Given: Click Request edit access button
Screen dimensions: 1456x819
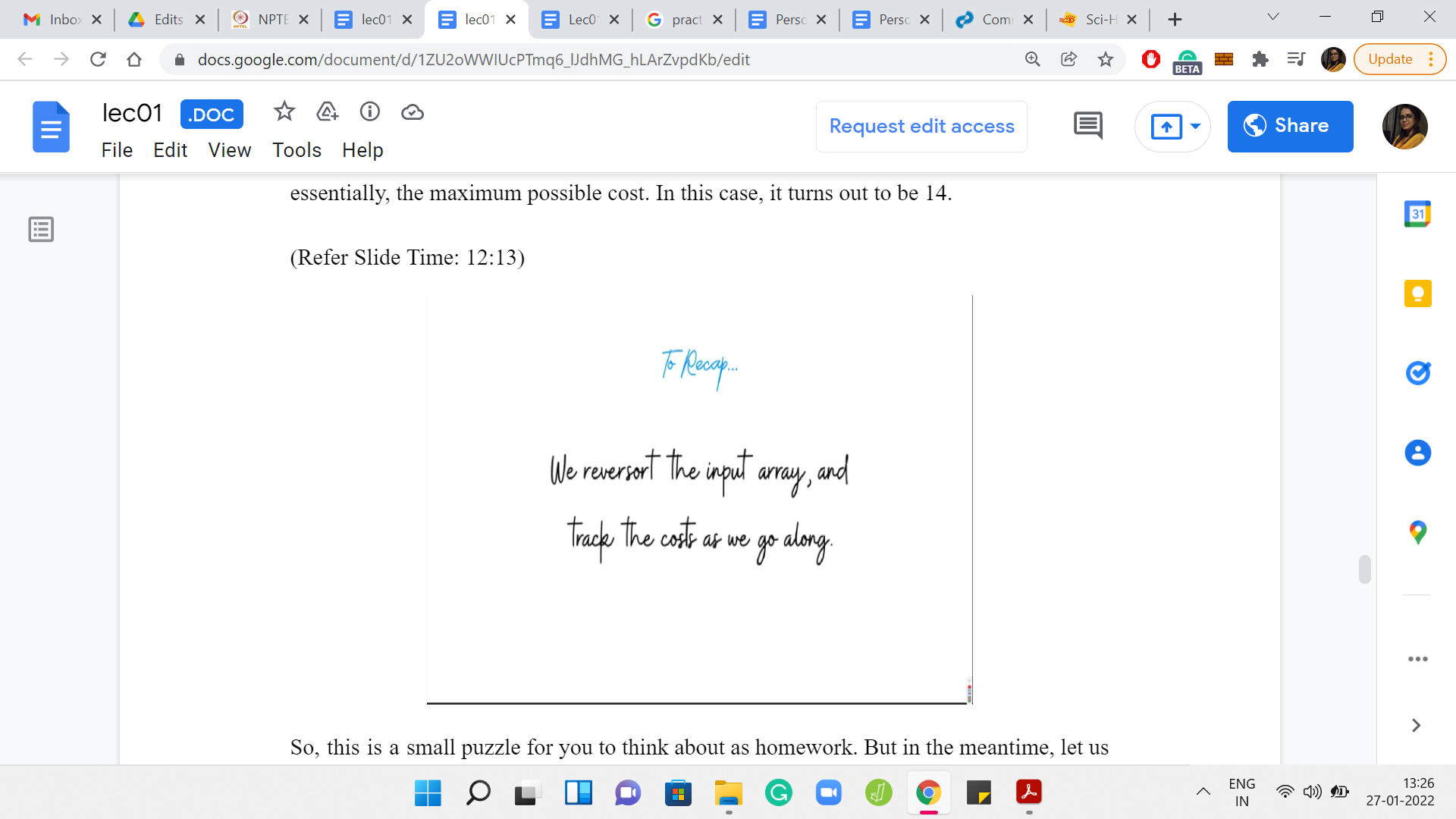Looking at the screenshot, I should tap(921, 126).
